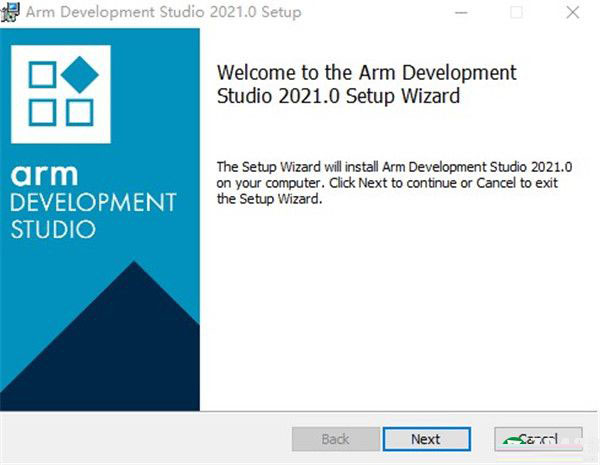
Task: Click the disabled maximize button
Action: 517,12
